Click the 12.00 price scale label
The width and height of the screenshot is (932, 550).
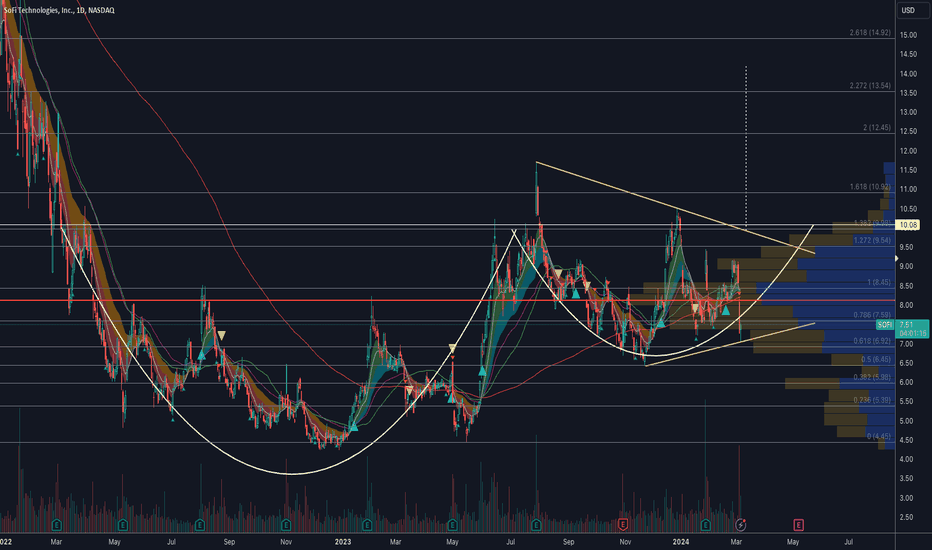[908, 151]
